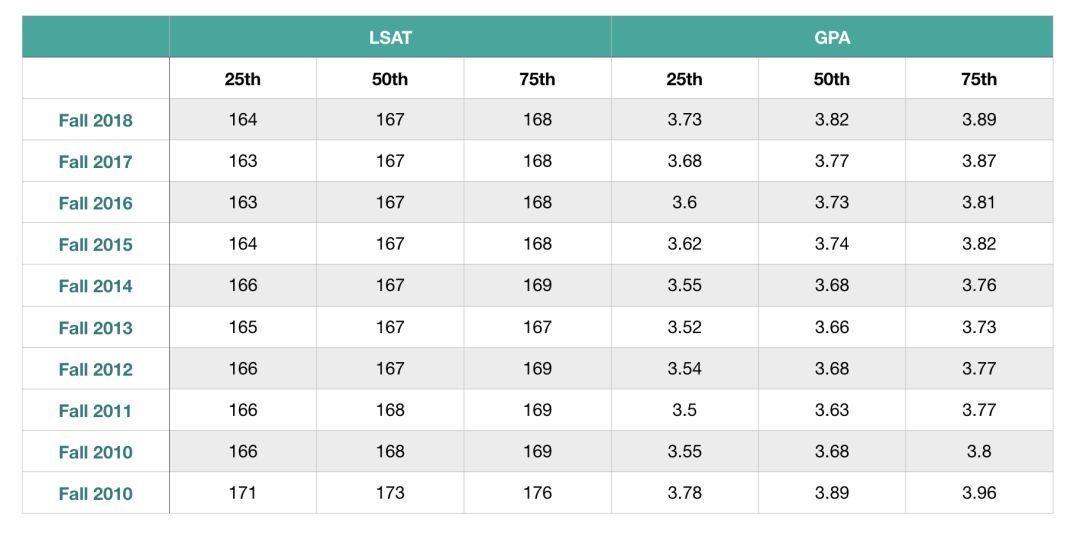
Task: Click the Fall 2013 LSAT 25th value 165
Action: (x=242, y=327)
